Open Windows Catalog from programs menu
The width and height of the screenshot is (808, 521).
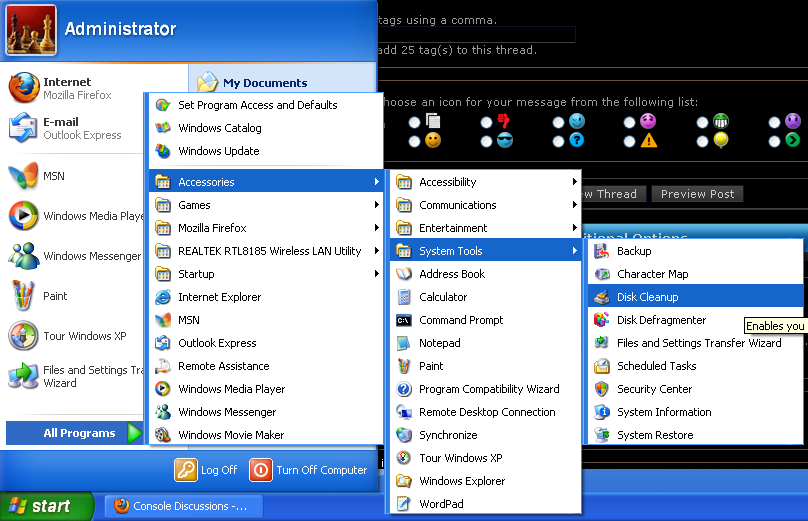pos(266,128)
